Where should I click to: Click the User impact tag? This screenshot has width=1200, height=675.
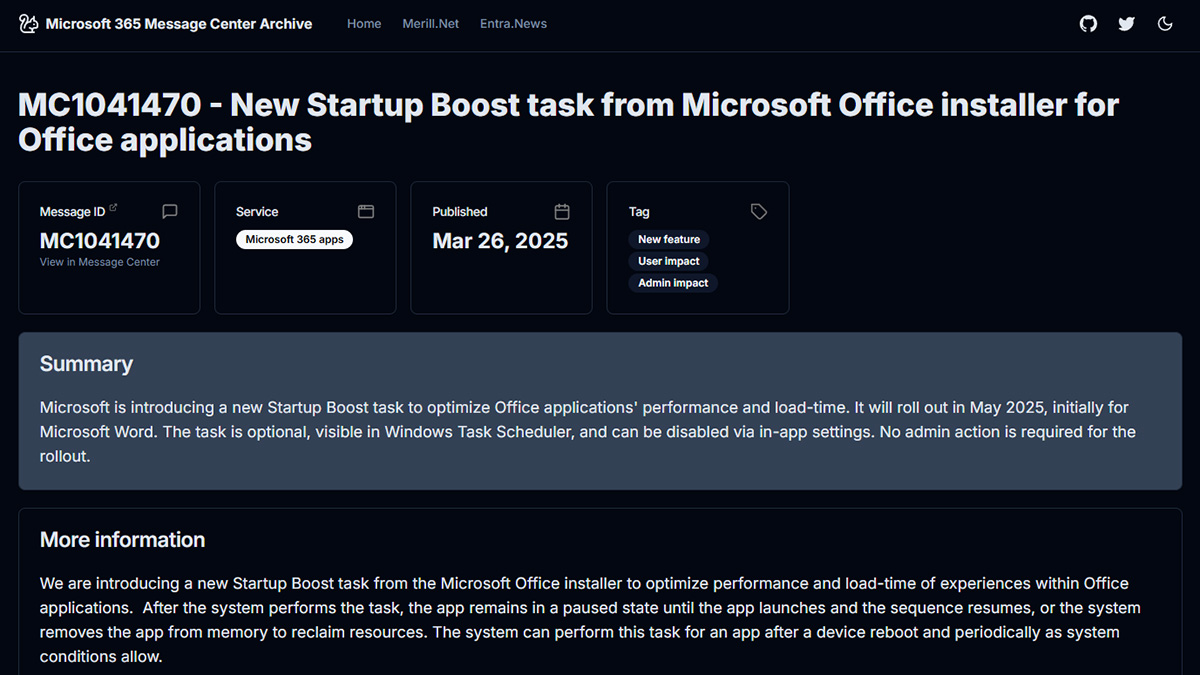click(x=669, y=262)
